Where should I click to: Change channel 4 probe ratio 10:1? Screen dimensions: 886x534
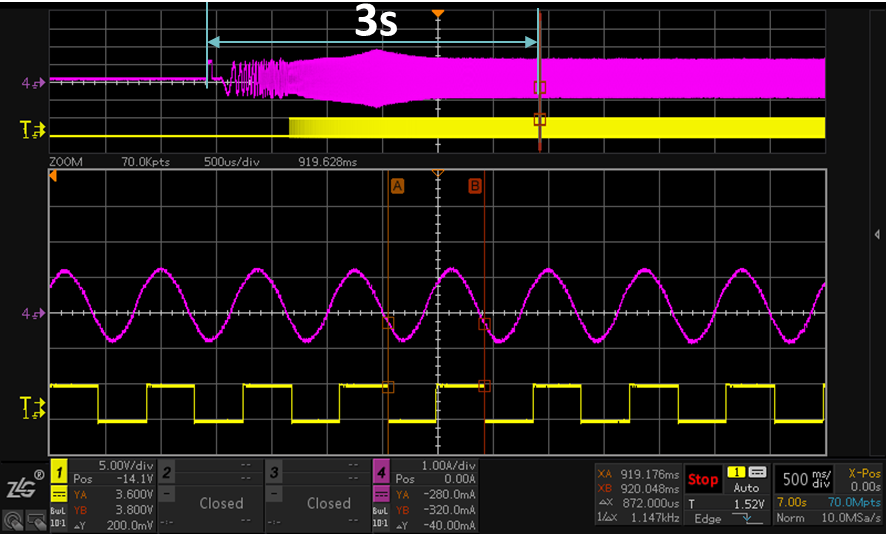[x=381, y=523]
